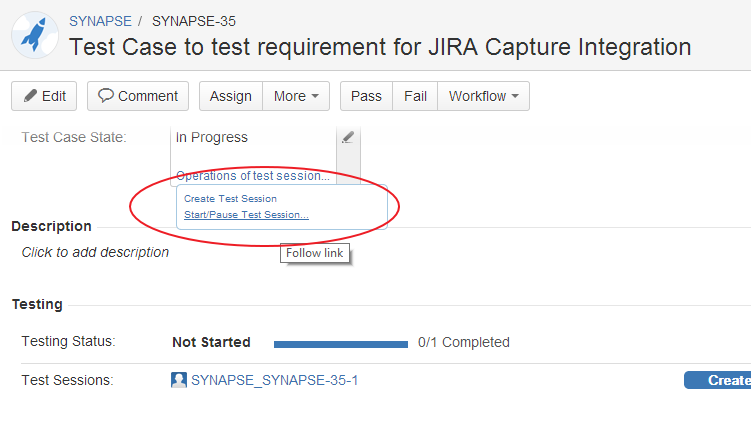751x430 pixels.
Task: Click the Edit button
Action: point(44,96)
